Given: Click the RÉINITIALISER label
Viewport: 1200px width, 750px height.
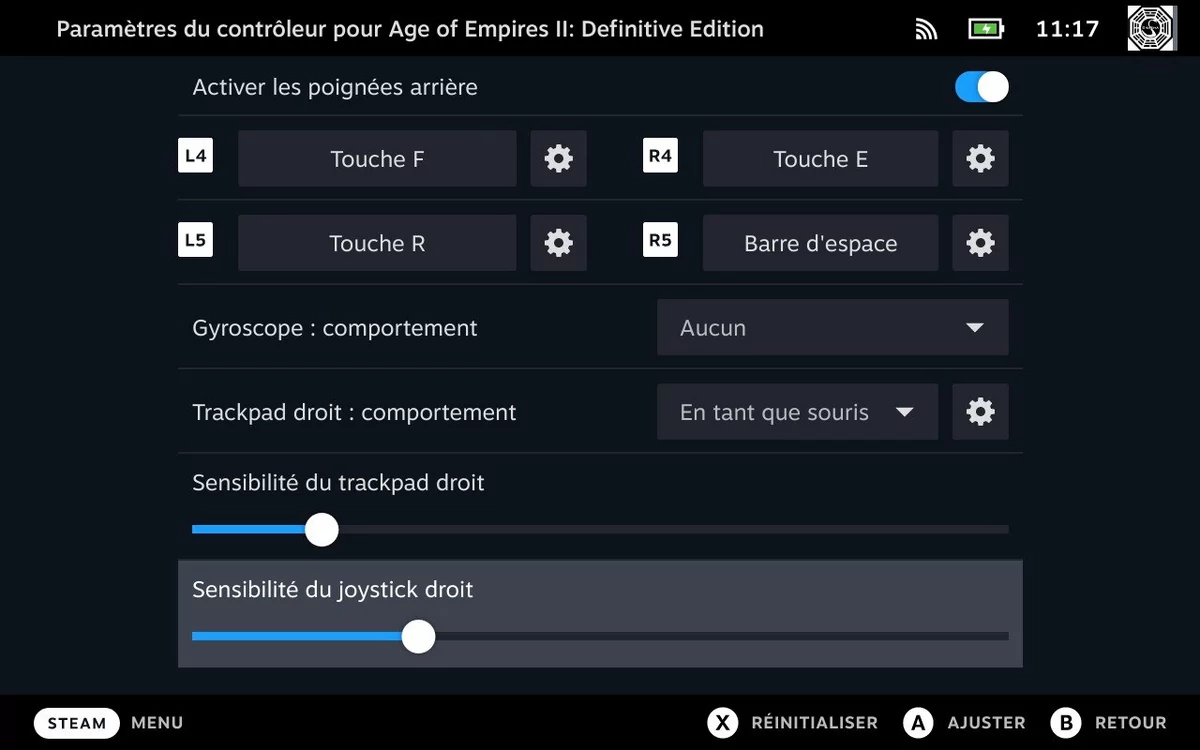Looking at the screenshot, I should coord(814,723).
